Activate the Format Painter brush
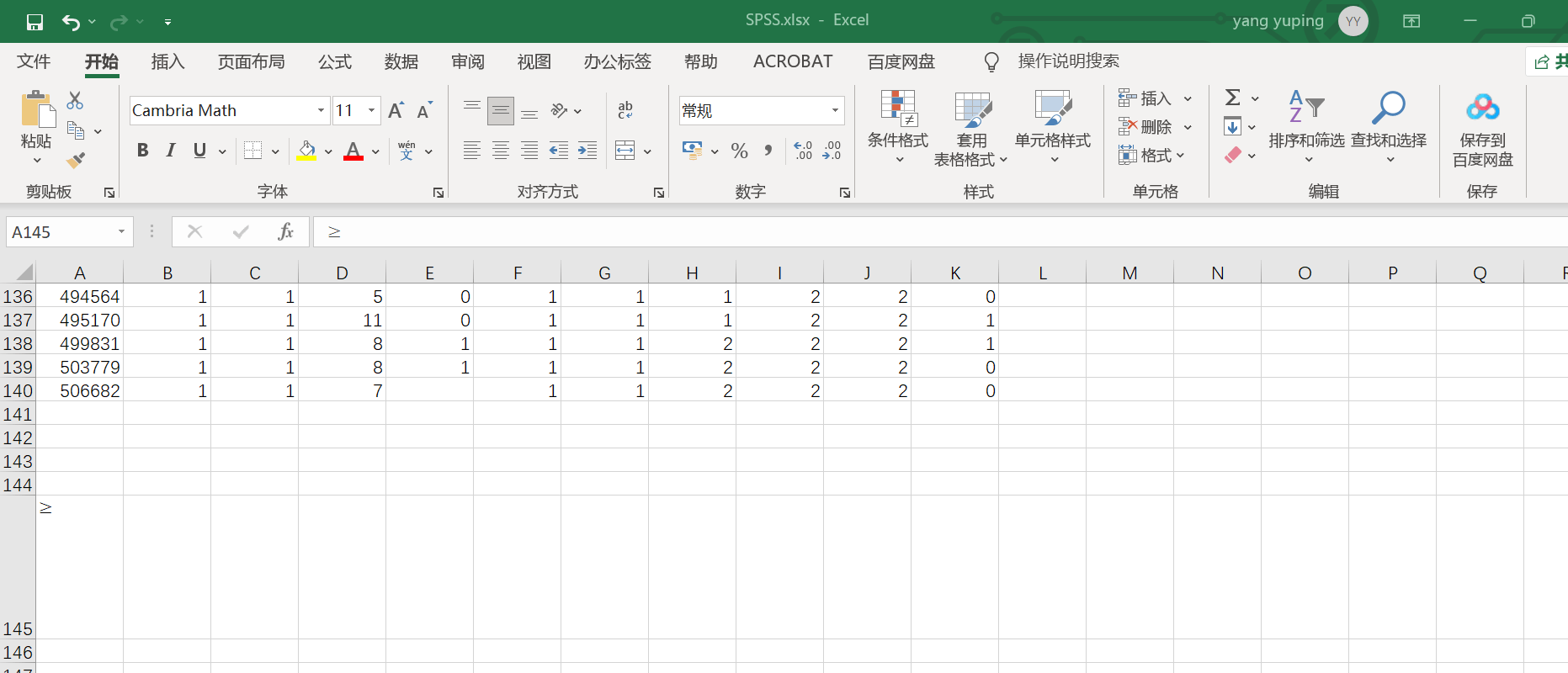The height and width of the screenshot is (673, 1568). click(76, 160)
